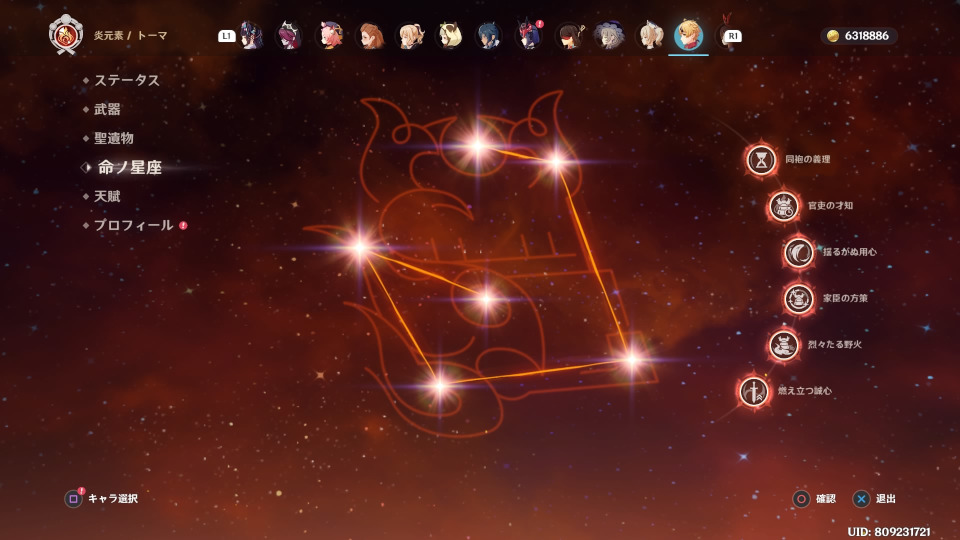Select the dark purple-haired portrait beside L1
This screenshot has width=960, height=540.
point(251,36)
